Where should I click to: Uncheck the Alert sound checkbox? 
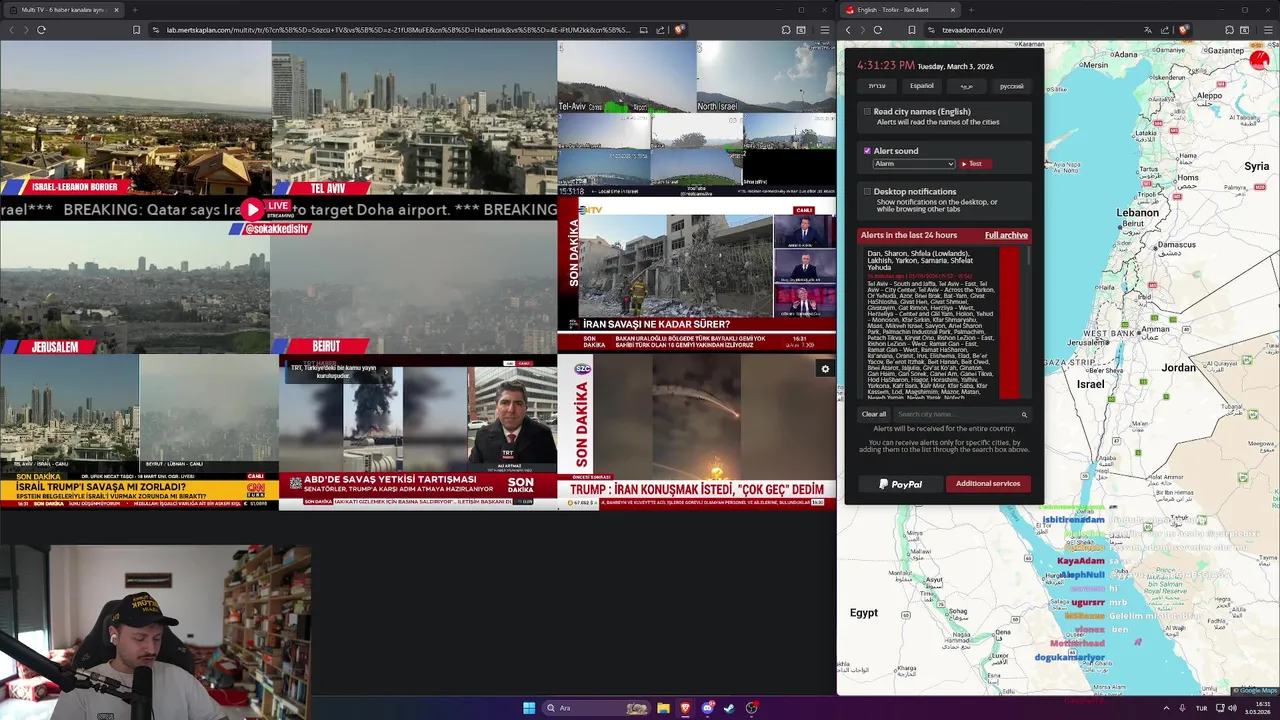867,151
